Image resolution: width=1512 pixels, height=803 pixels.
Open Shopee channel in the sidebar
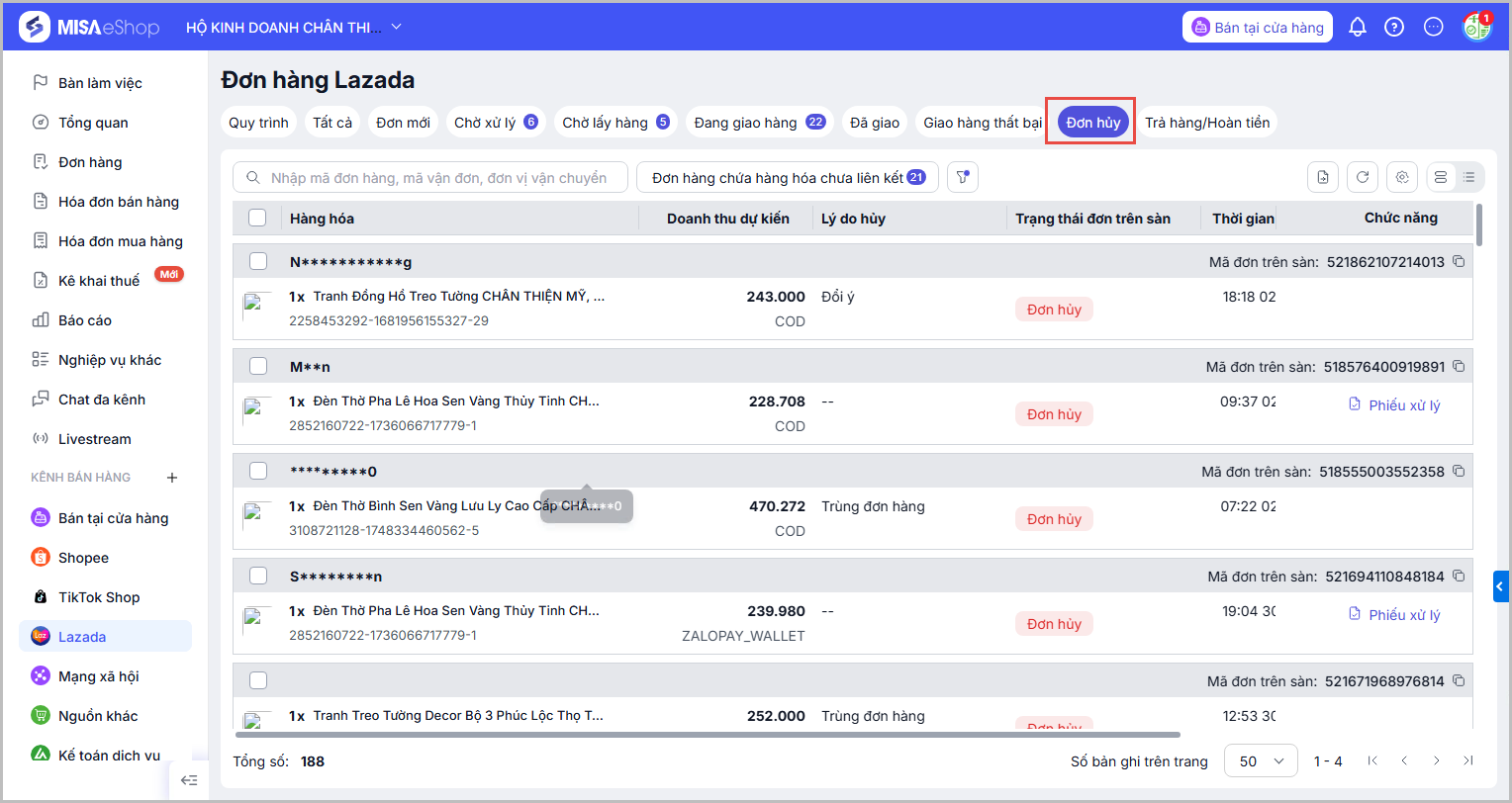click(105, 558)
